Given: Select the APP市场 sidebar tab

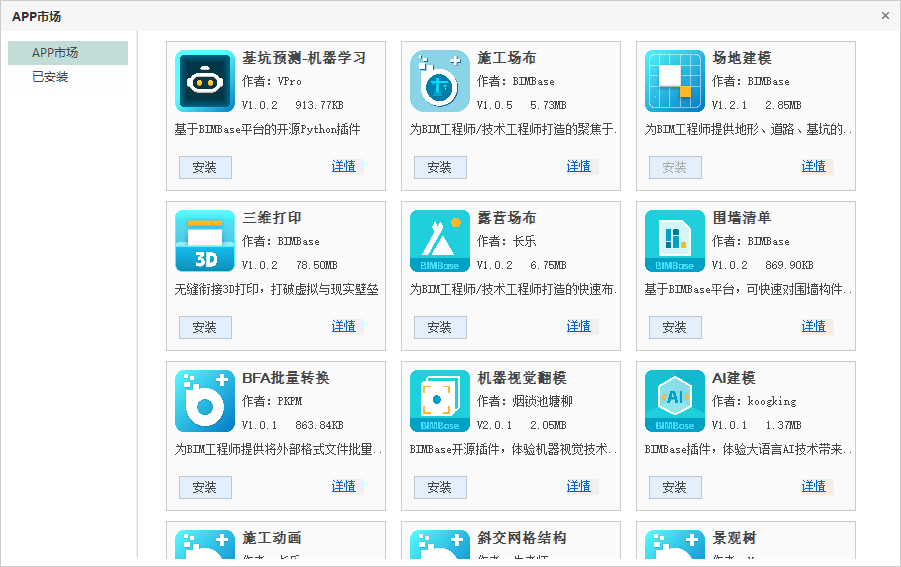Looking at the screenshot, I should pos(68,53).
